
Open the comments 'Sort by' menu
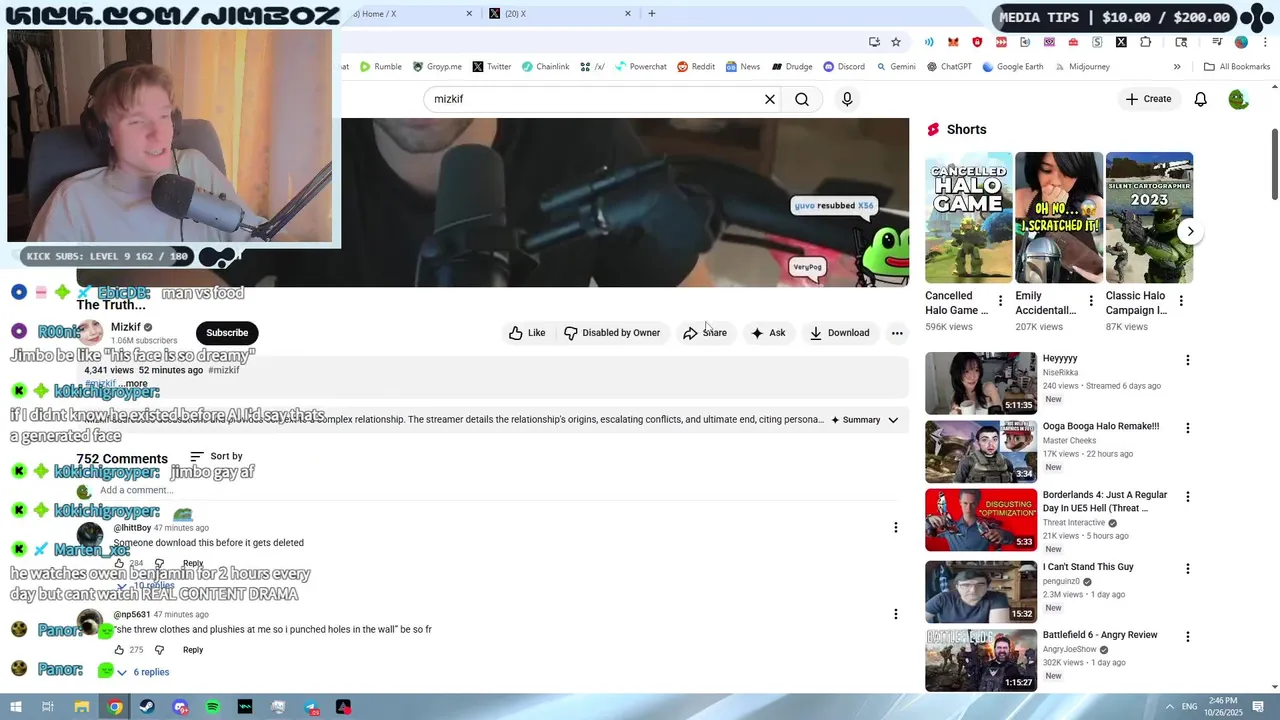(216, 457)
